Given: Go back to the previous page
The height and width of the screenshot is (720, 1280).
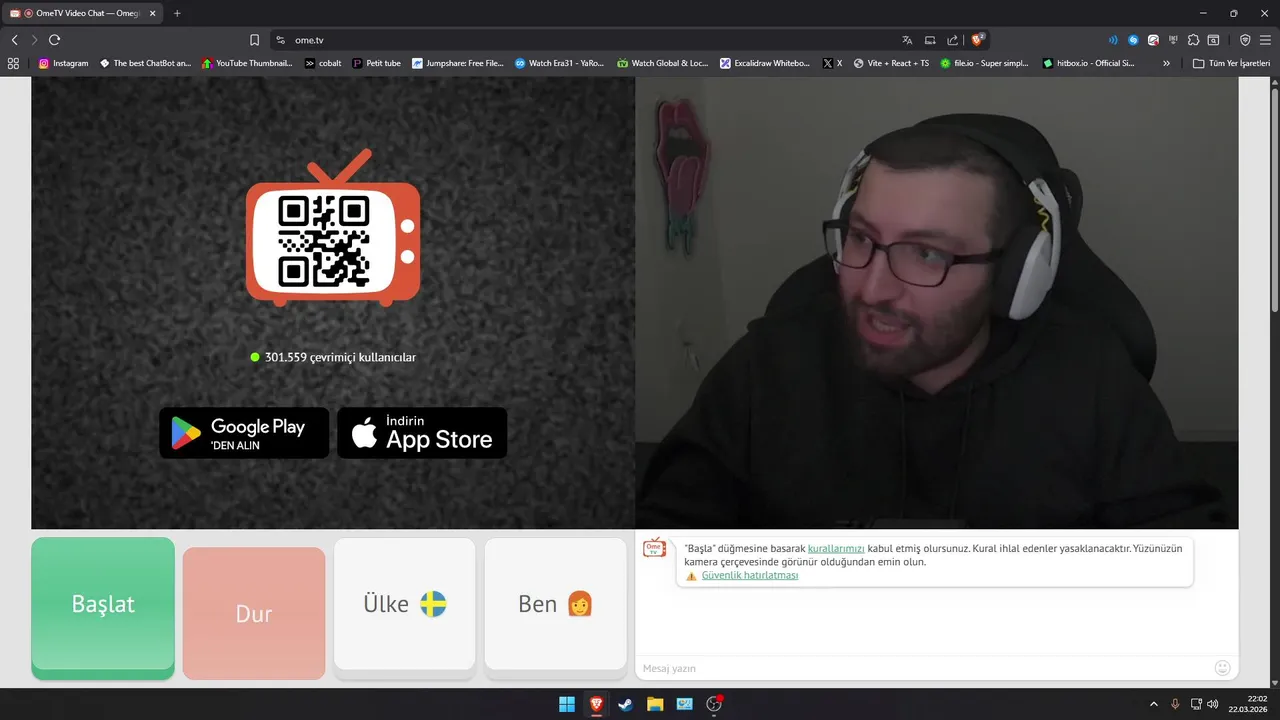Looking at the screenshot, I should coord(14,40).
